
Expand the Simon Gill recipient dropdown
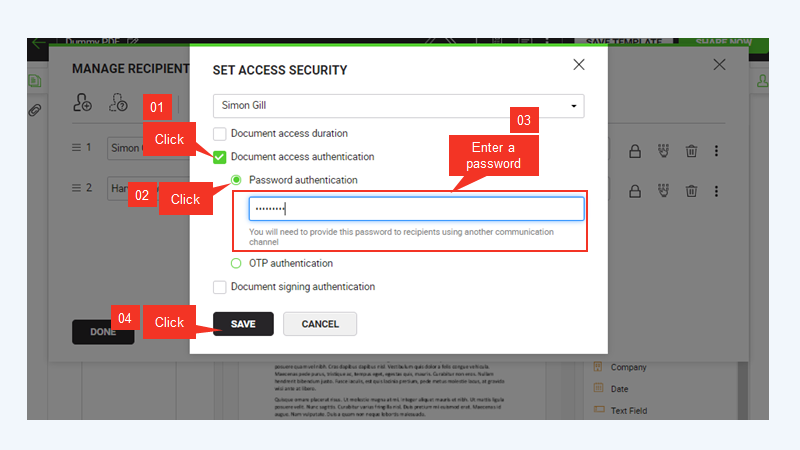[398, 106]
